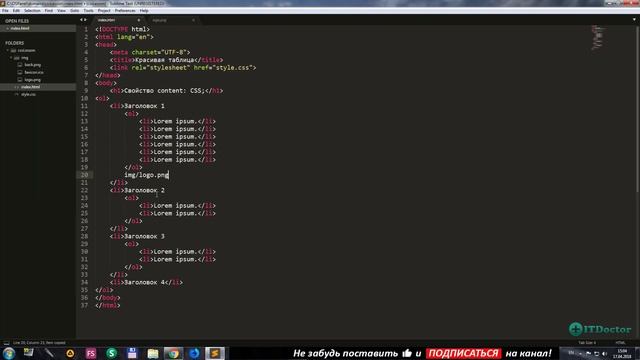Click the EN language indicator
The width and height of the screenshot is (640, 360).
[x=571, y=353]
